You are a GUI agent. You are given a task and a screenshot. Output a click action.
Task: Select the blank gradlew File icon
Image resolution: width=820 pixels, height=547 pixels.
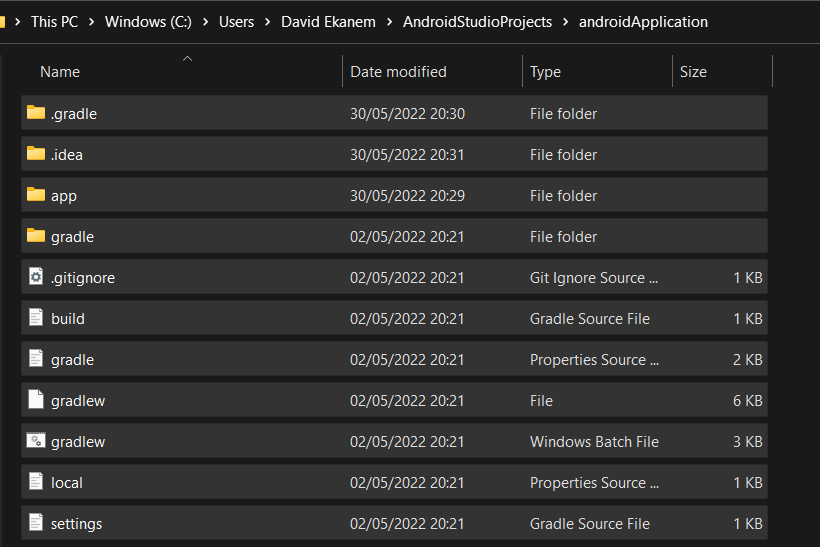(x=36, y=400)
